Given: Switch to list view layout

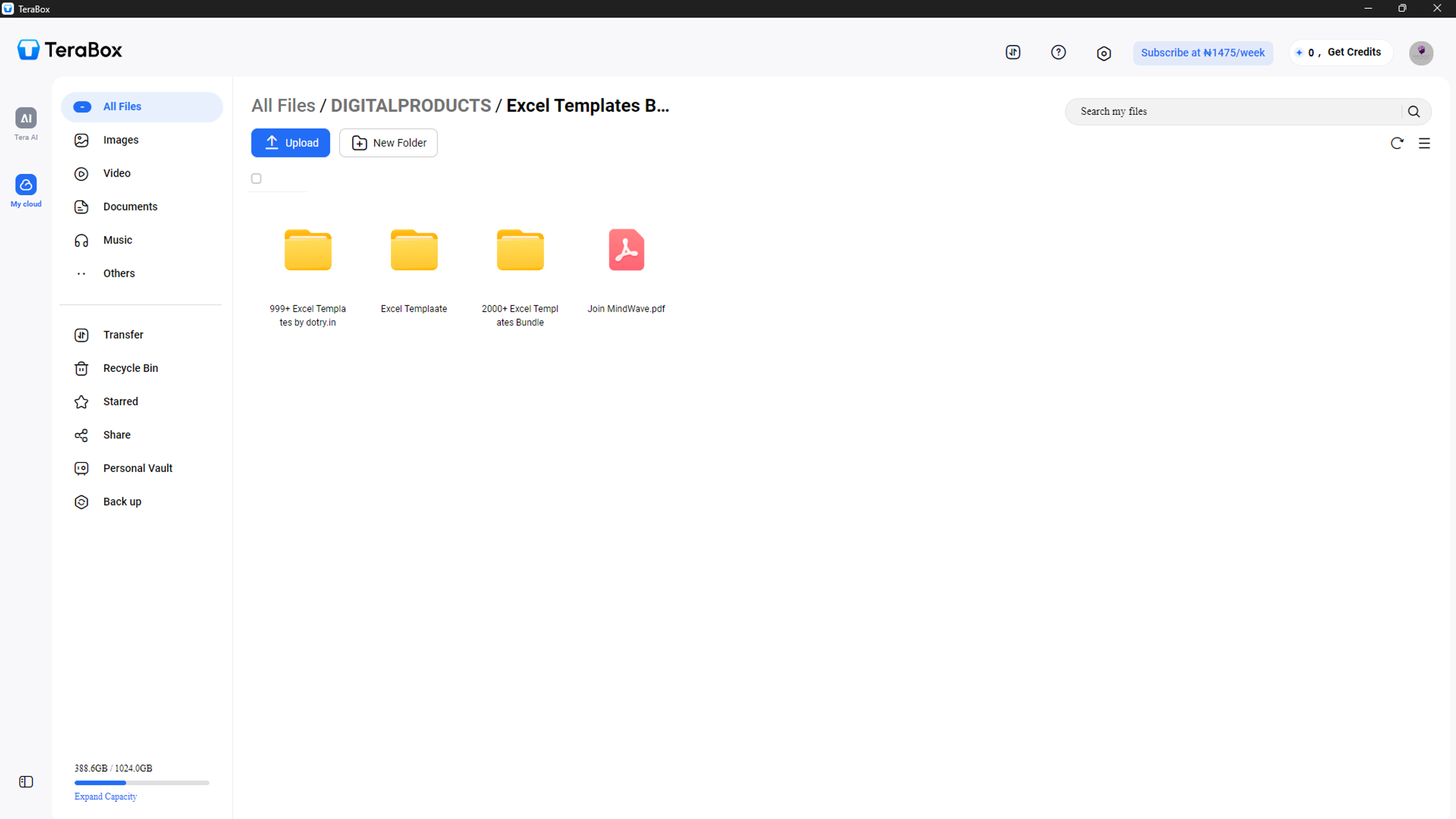Looking at the screenshot, I should (x=1424, y=143).
